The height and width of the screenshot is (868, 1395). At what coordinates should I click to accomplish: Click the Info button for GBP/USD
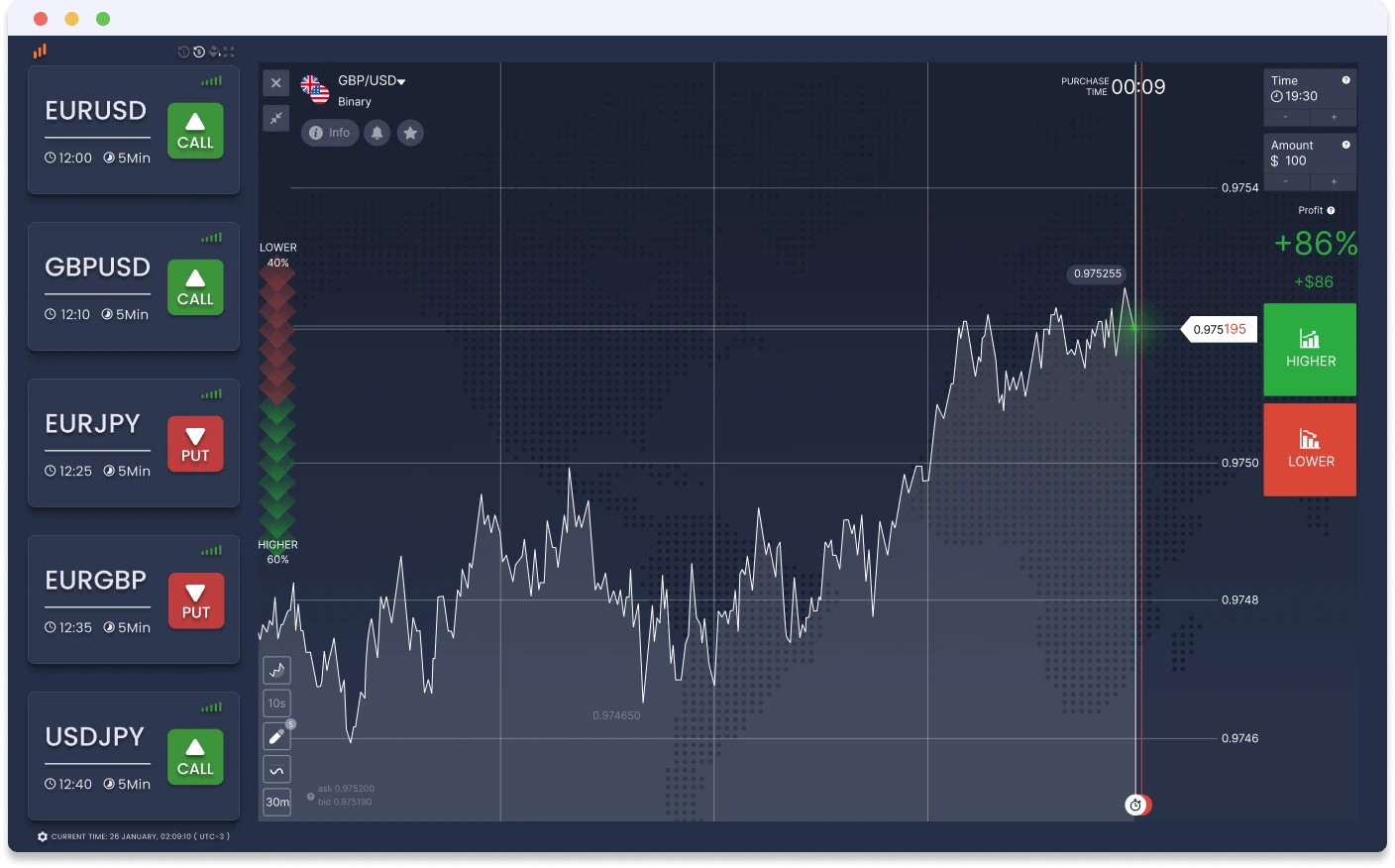tap(330, 133)
